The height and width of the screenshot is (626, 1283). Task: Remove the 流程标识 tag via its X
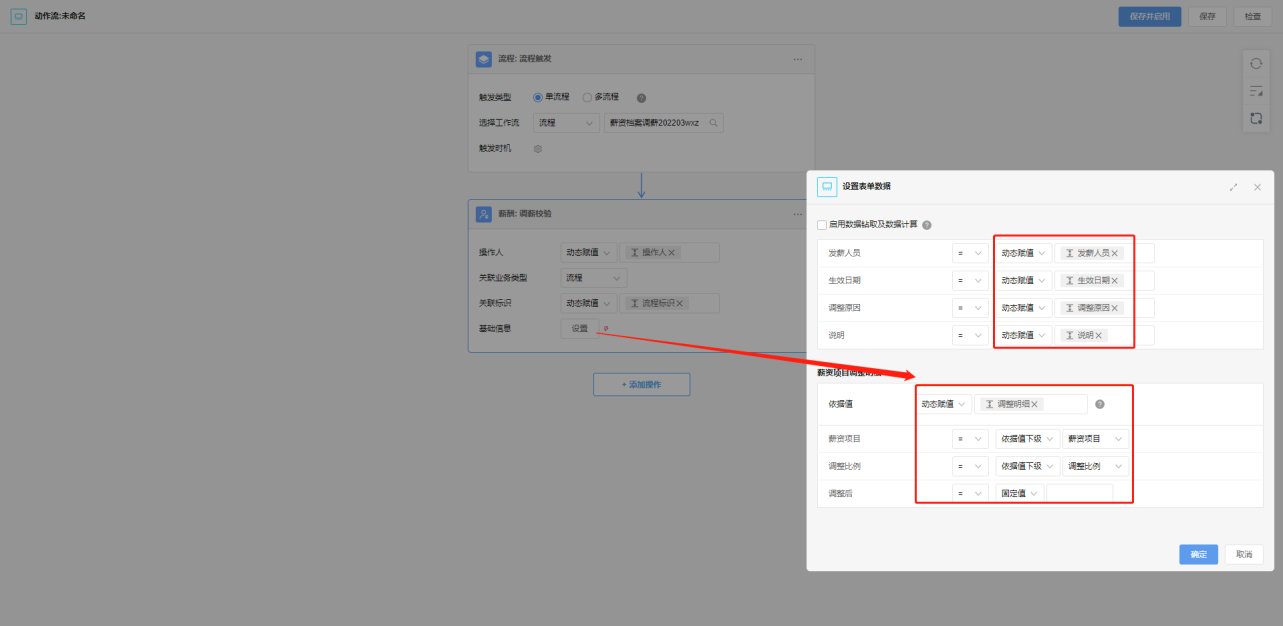(680, 303)
